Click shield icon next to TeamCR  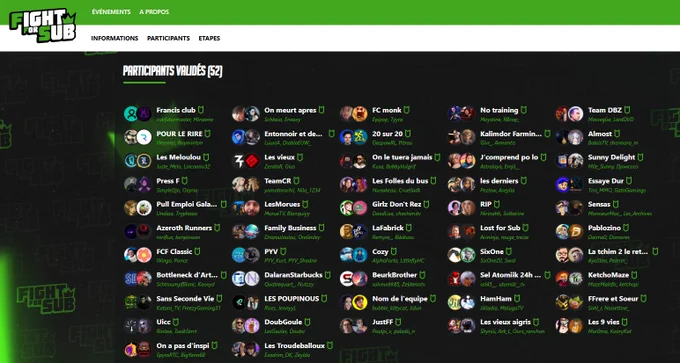296,181
